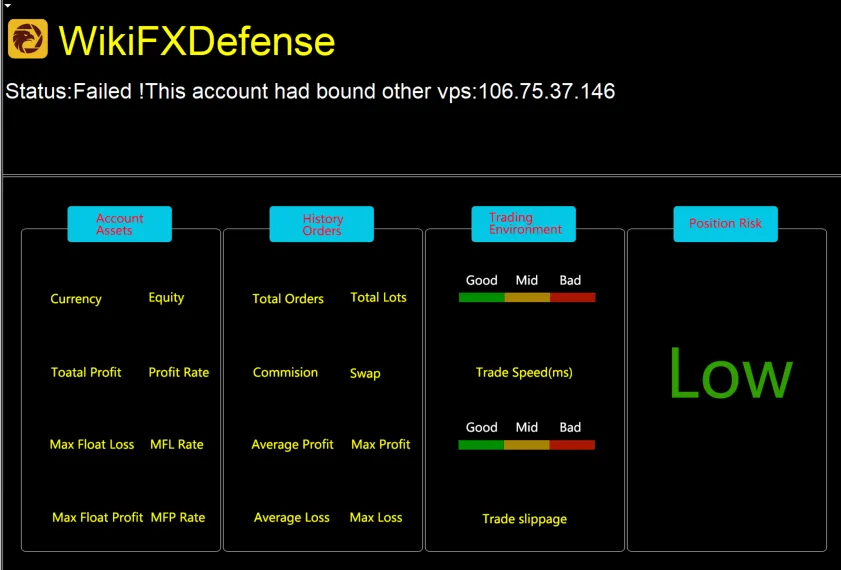Click the Low position risk indicator
841x570 pixels.
tap(731, 373)
